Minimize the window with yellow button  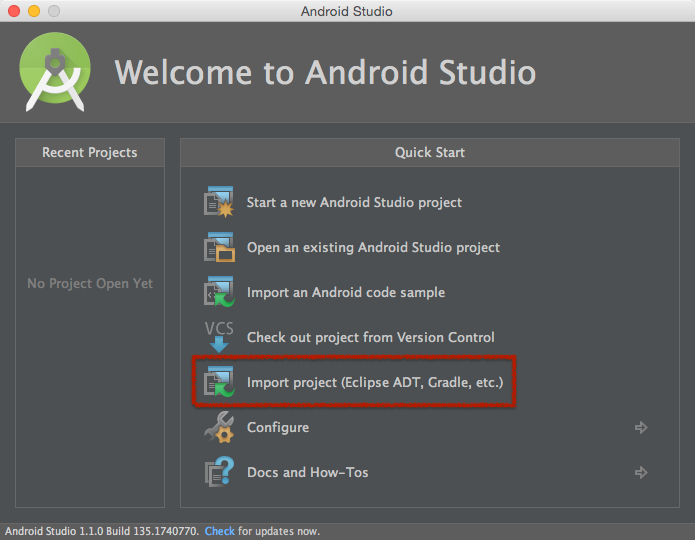tap(34, 11)
